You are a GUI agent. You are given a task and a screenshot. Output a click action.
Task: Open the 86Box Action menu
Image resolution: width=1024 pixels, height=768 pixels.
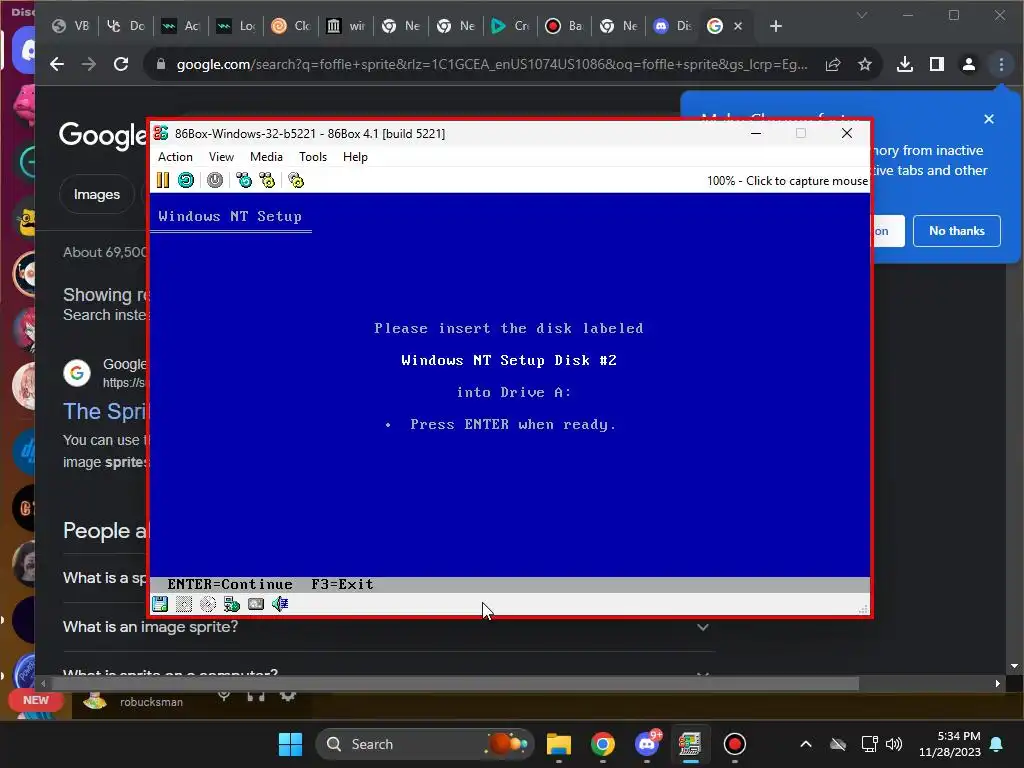175,157
